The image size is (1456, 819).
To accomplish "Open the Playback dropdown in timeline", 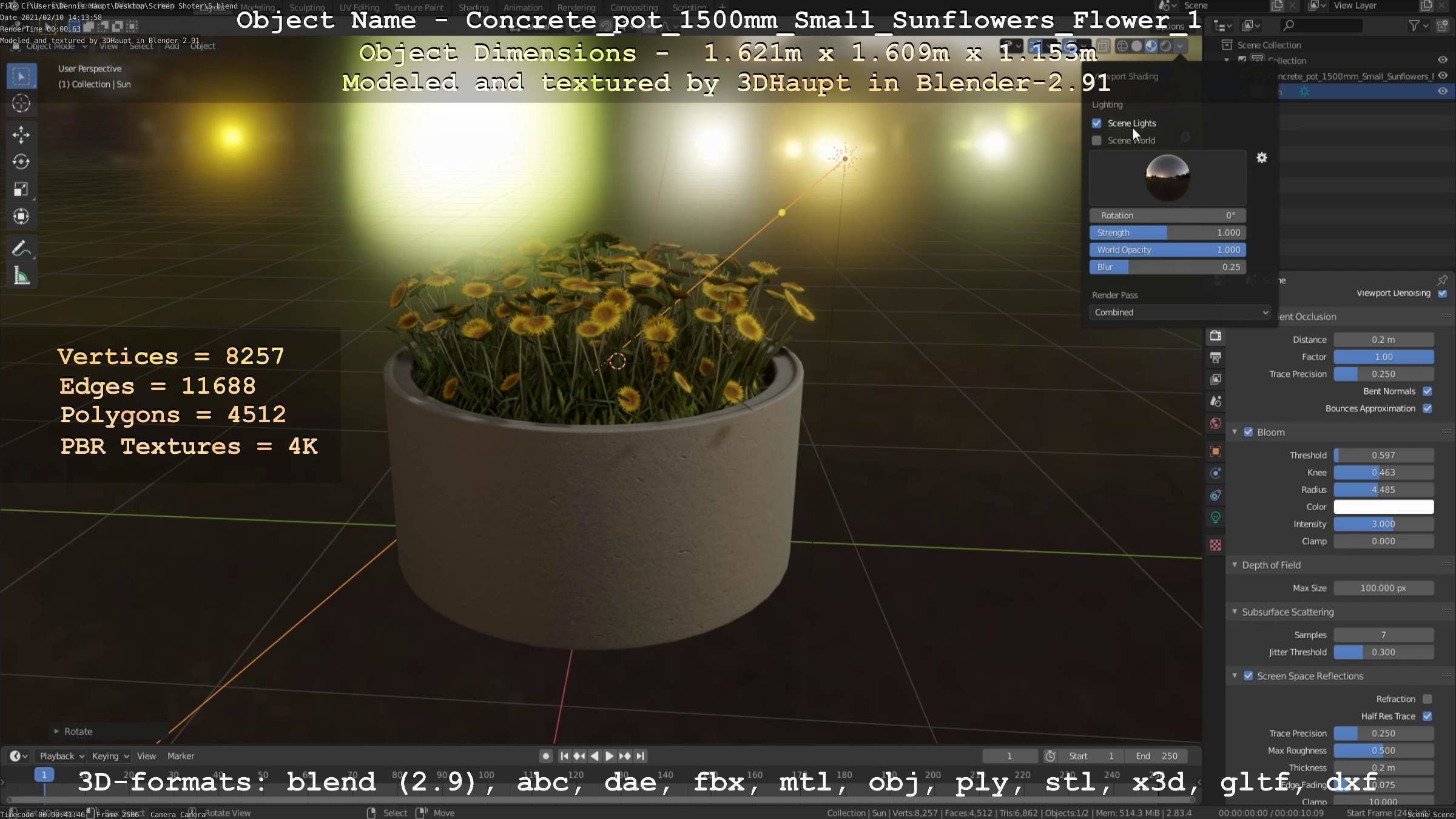I will [61, 756].
